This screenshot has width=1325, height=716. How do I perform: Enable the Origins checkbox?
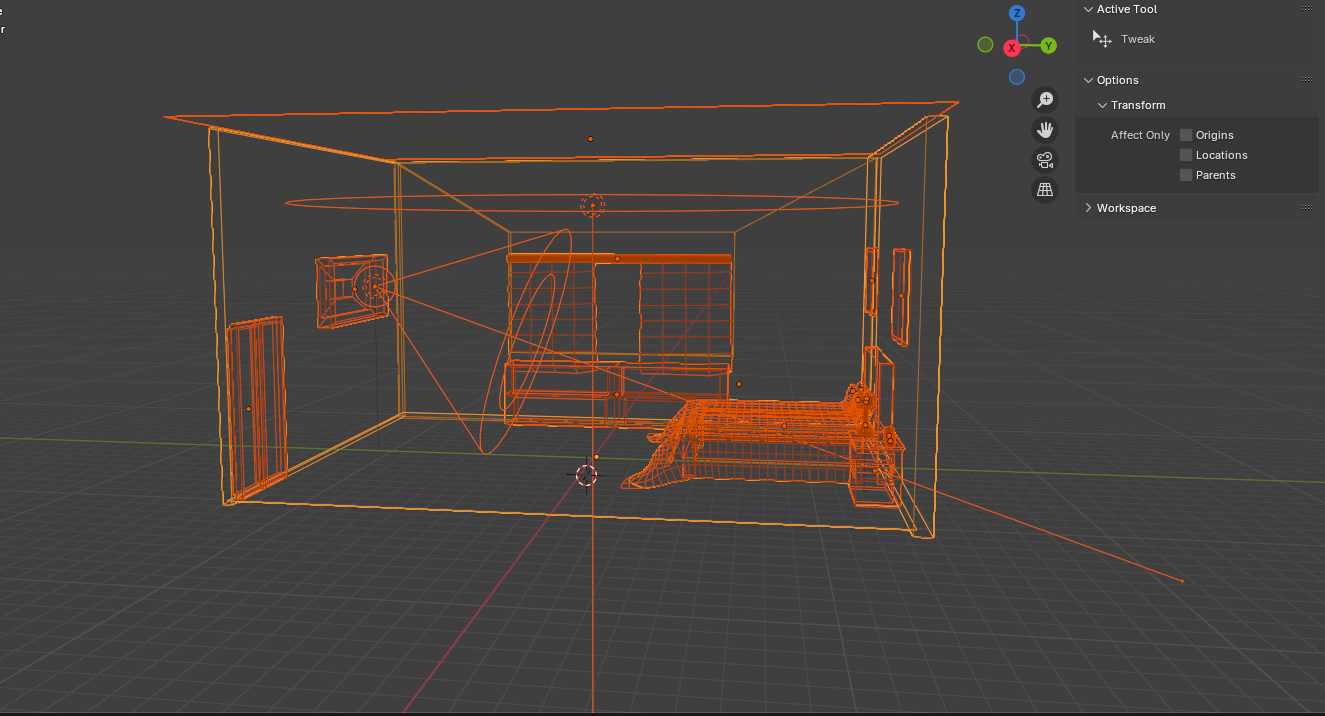[x=1186, y=135]
